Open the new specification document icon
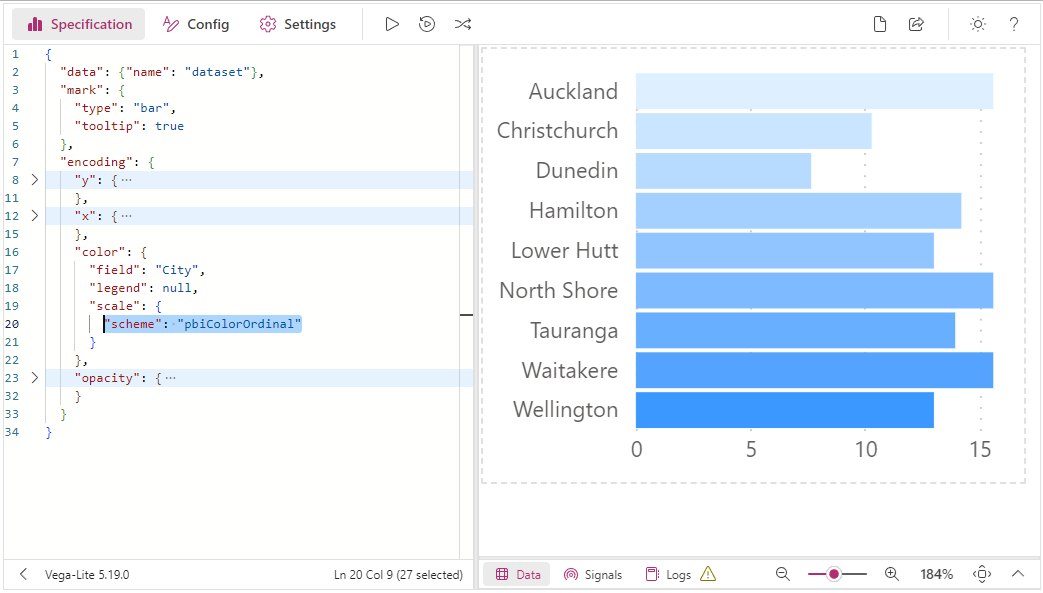Viewport: 1043px width, 593px height. [x=879, y=25]
